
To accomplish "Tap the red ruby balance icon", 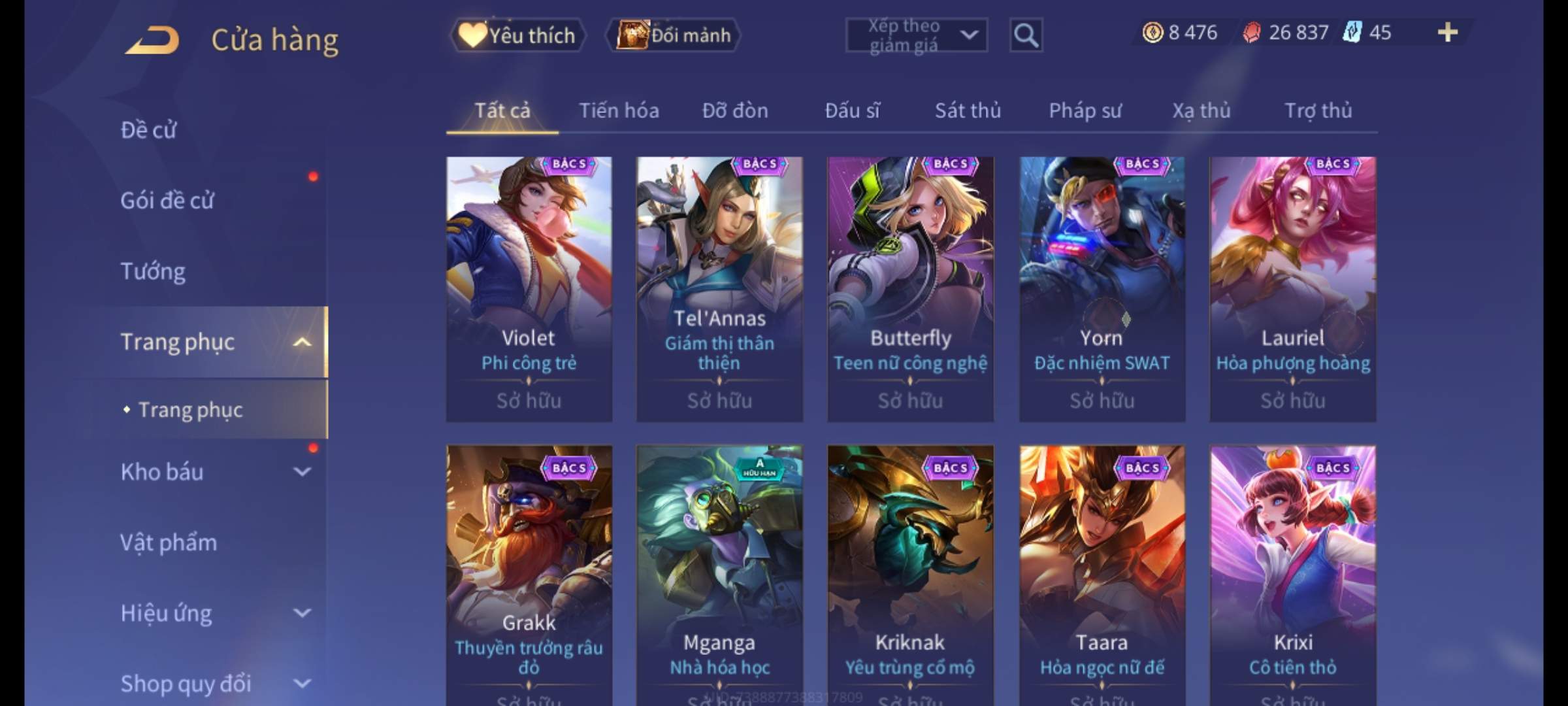I will tap(1251, 33).
